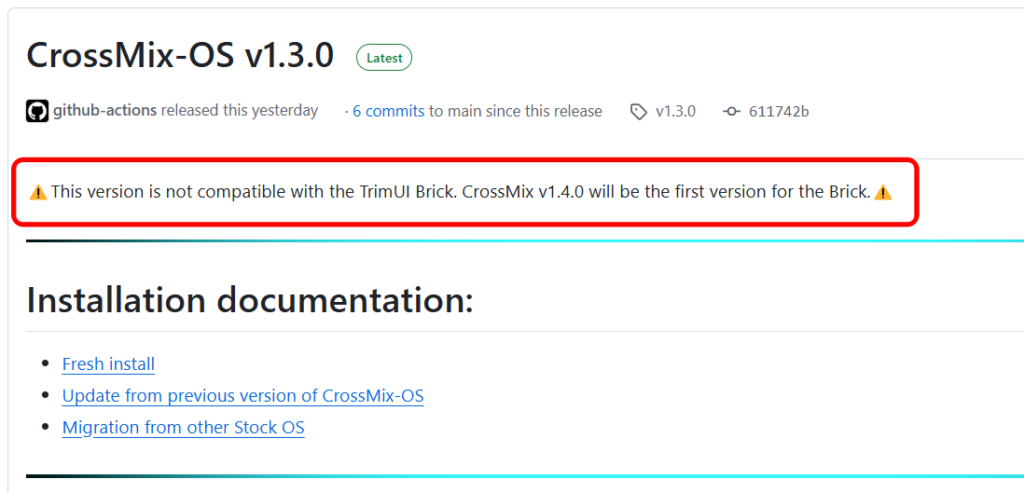Open commit hash 611742b
Image resolution: width=1024 pixels, height=493 pixels.
click(779, 112)
